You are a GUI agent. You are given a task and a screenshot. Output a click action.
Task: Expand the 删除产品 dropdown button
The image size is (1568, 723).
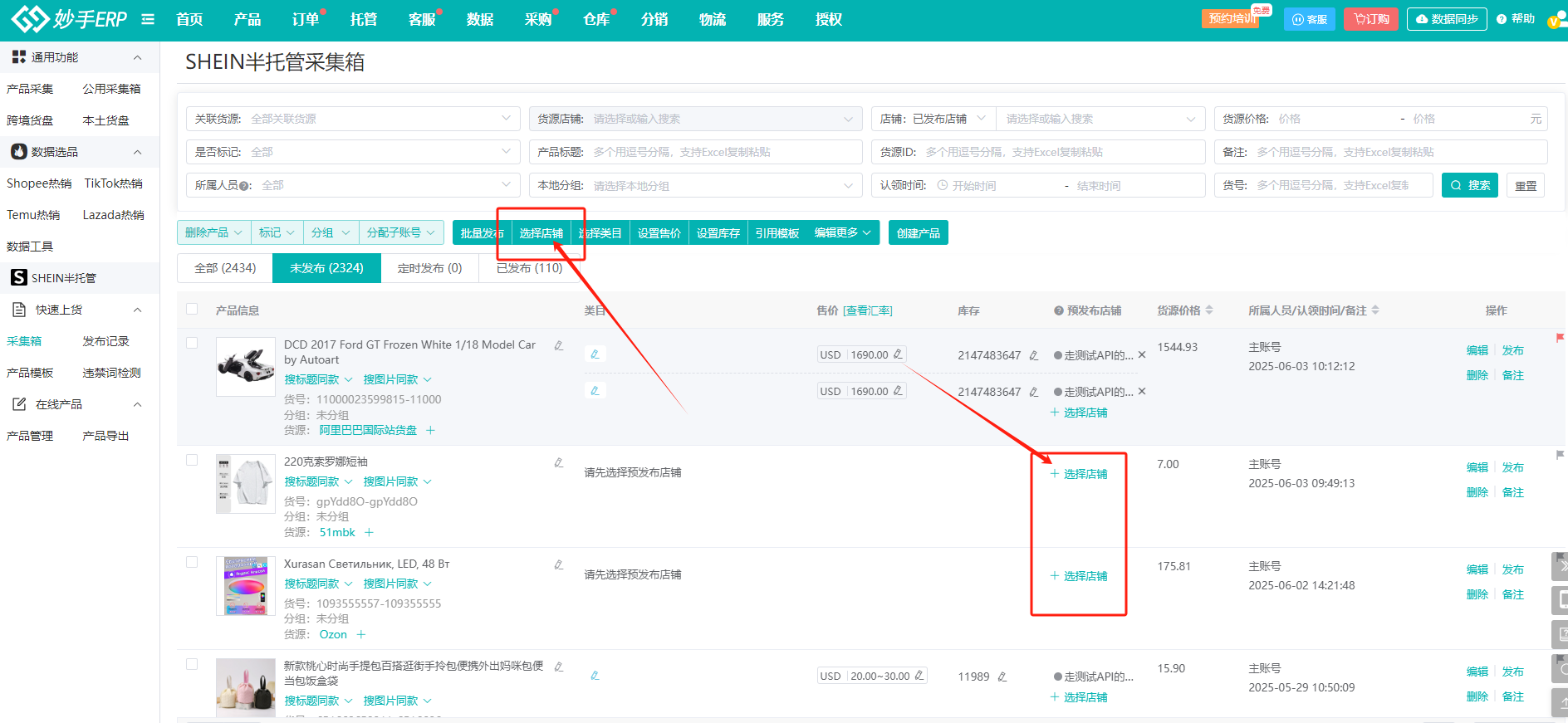point(214,232)
